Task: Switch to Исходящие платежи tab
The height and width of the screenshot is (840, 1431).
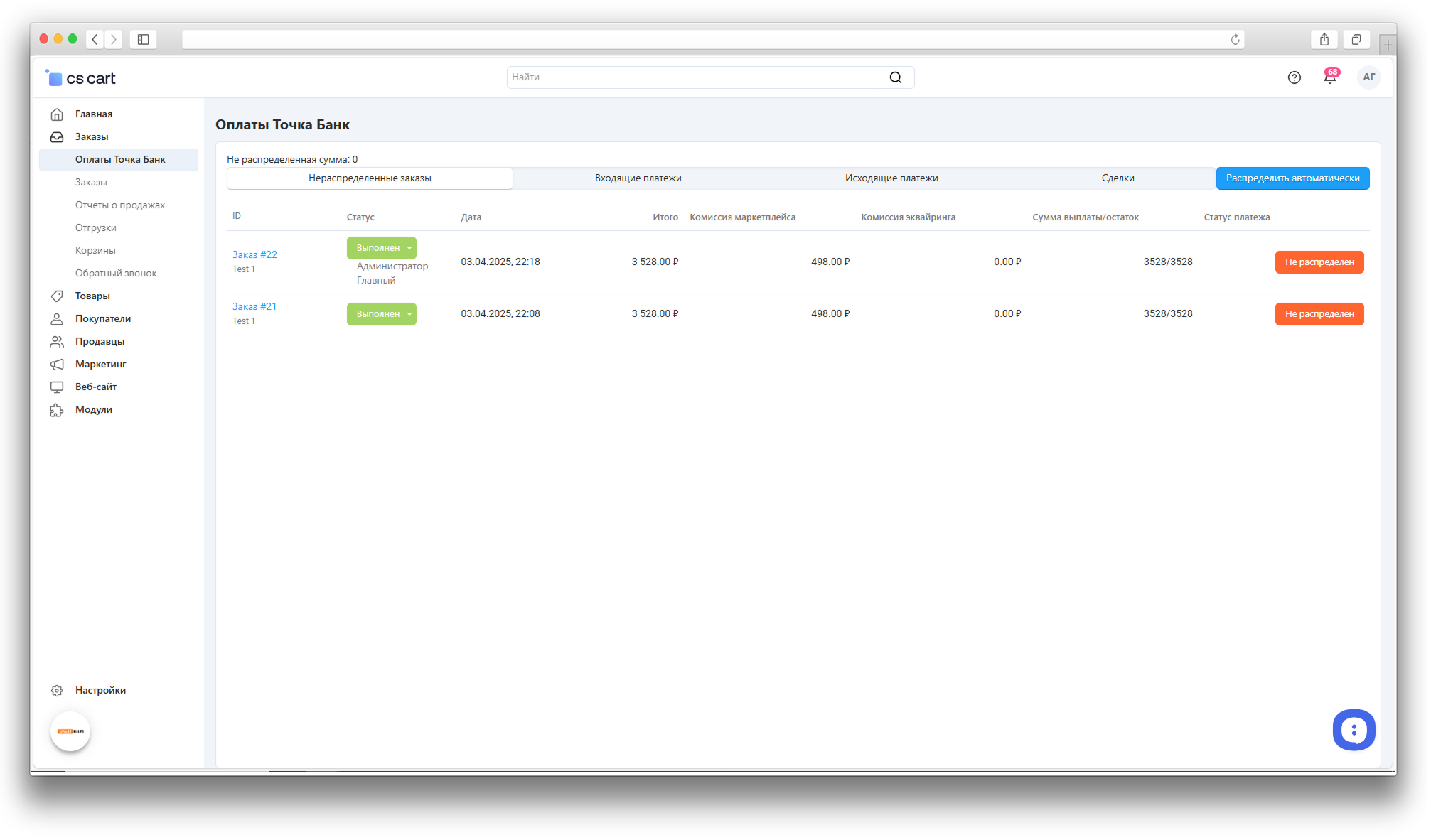Action: [891, 178]
